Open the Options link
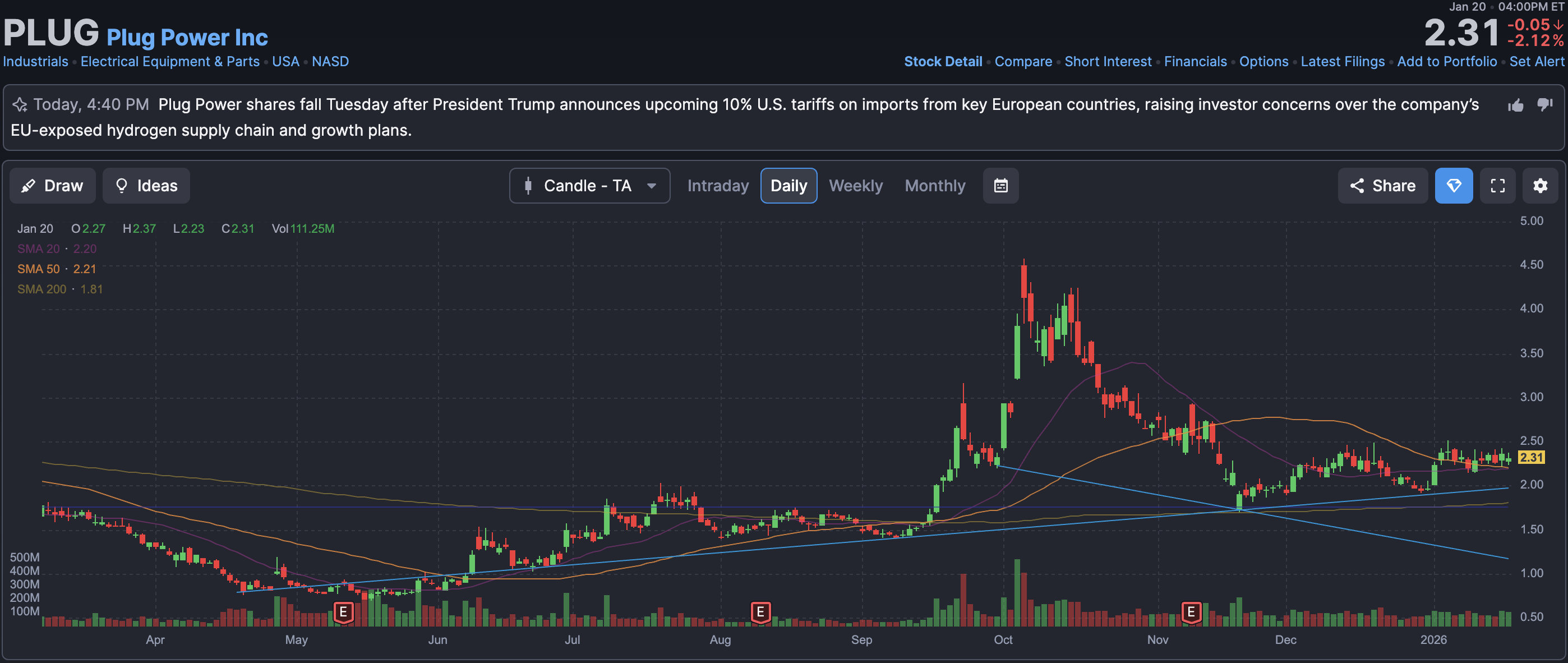This screenshot has height=663, width=1568. click(1263, 62)
